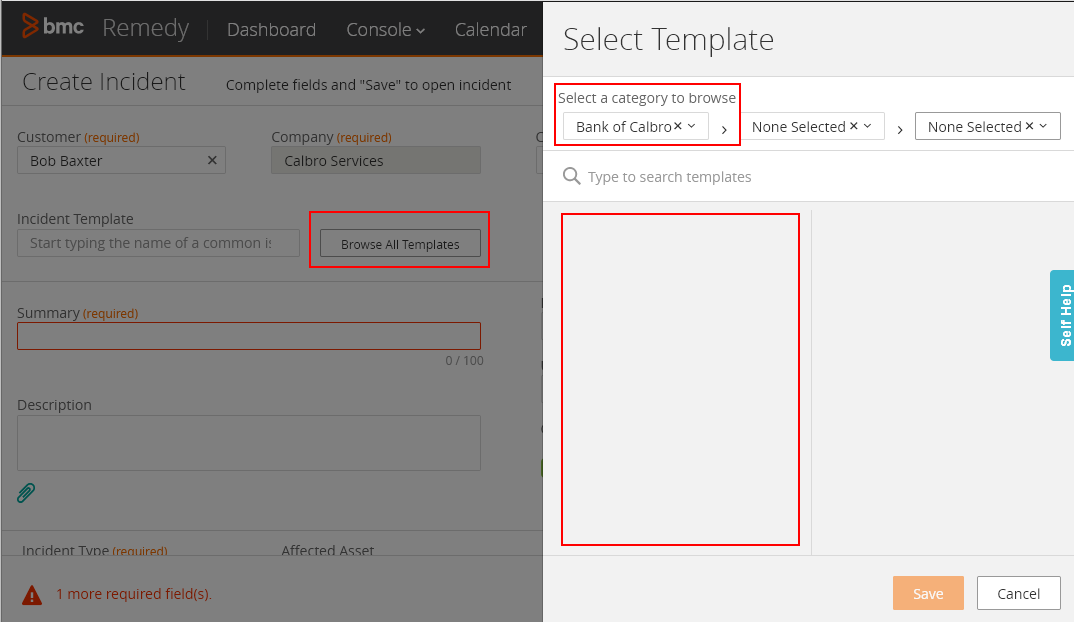This screenshot has width=1074, height=622.
Task: Open the second None Selected category dropdown
Action: coord(868,126)
